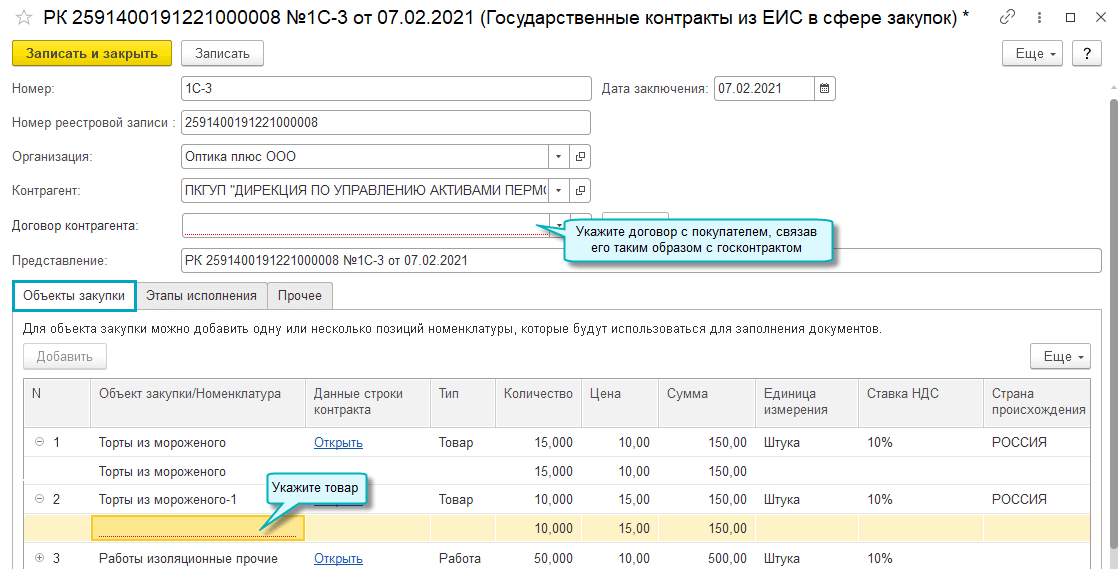The image size is (1119, 569).
Task: Click the highlighted empty nomenclature cell
Action: (x=198, y=528)
